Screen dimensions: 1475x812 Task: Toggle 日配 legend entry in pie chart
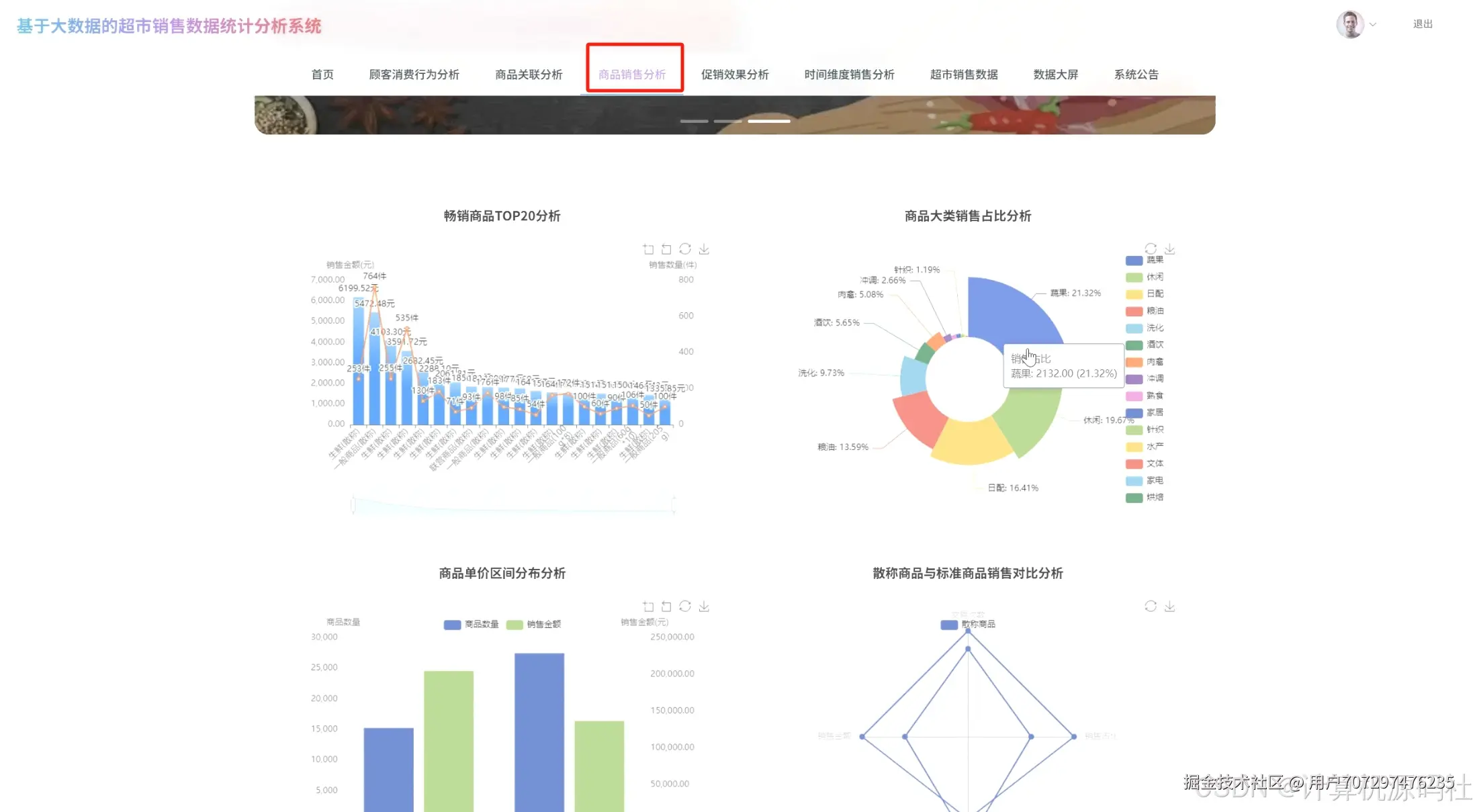(1145, 294)
